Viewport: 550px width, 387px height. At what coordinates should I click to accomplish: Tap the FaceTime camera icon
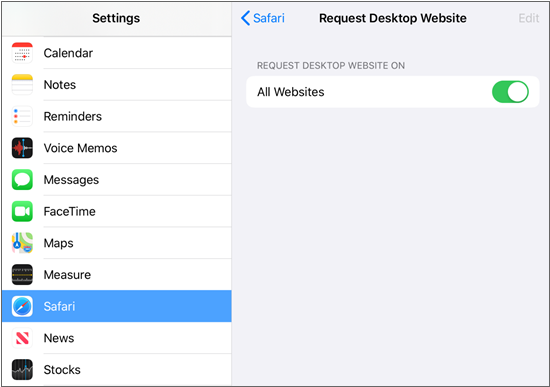coord(22,211)
